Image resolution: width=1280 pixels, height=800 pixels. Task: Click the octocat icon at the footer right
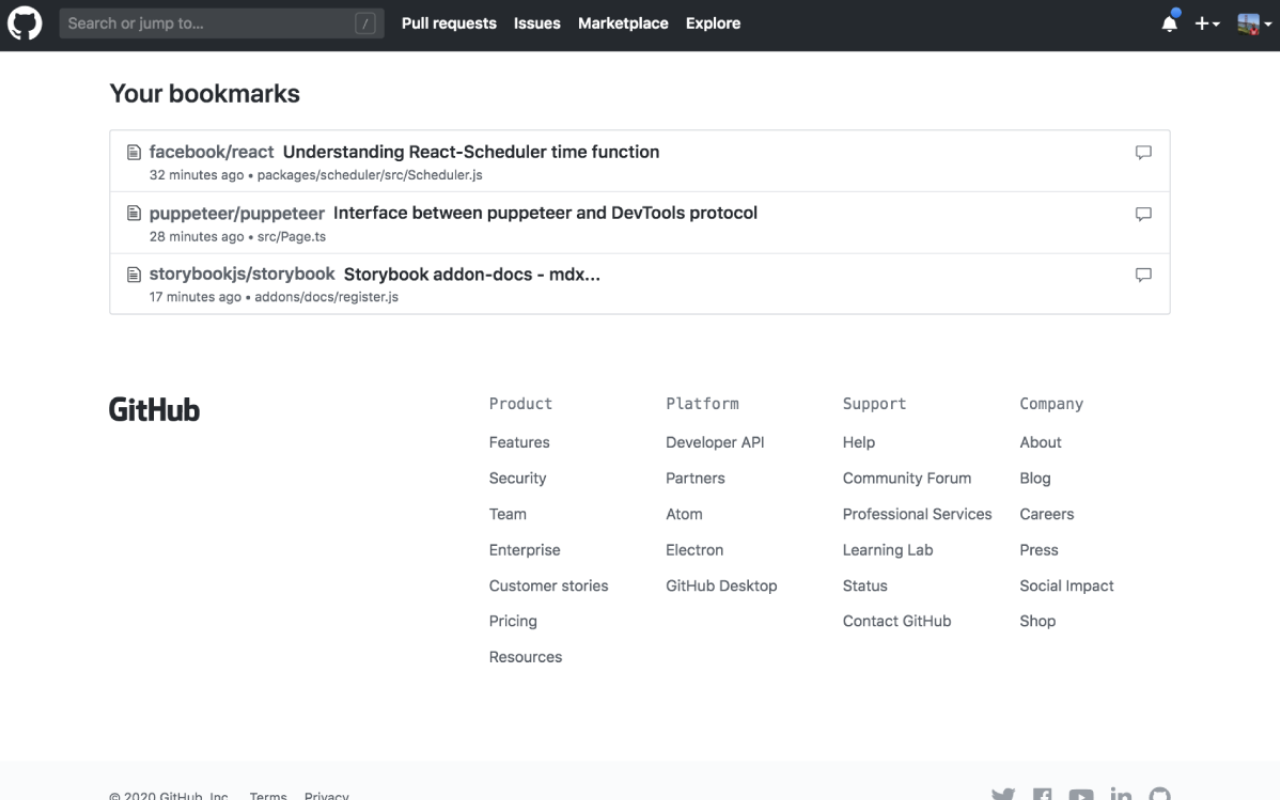pos(1159,793)
